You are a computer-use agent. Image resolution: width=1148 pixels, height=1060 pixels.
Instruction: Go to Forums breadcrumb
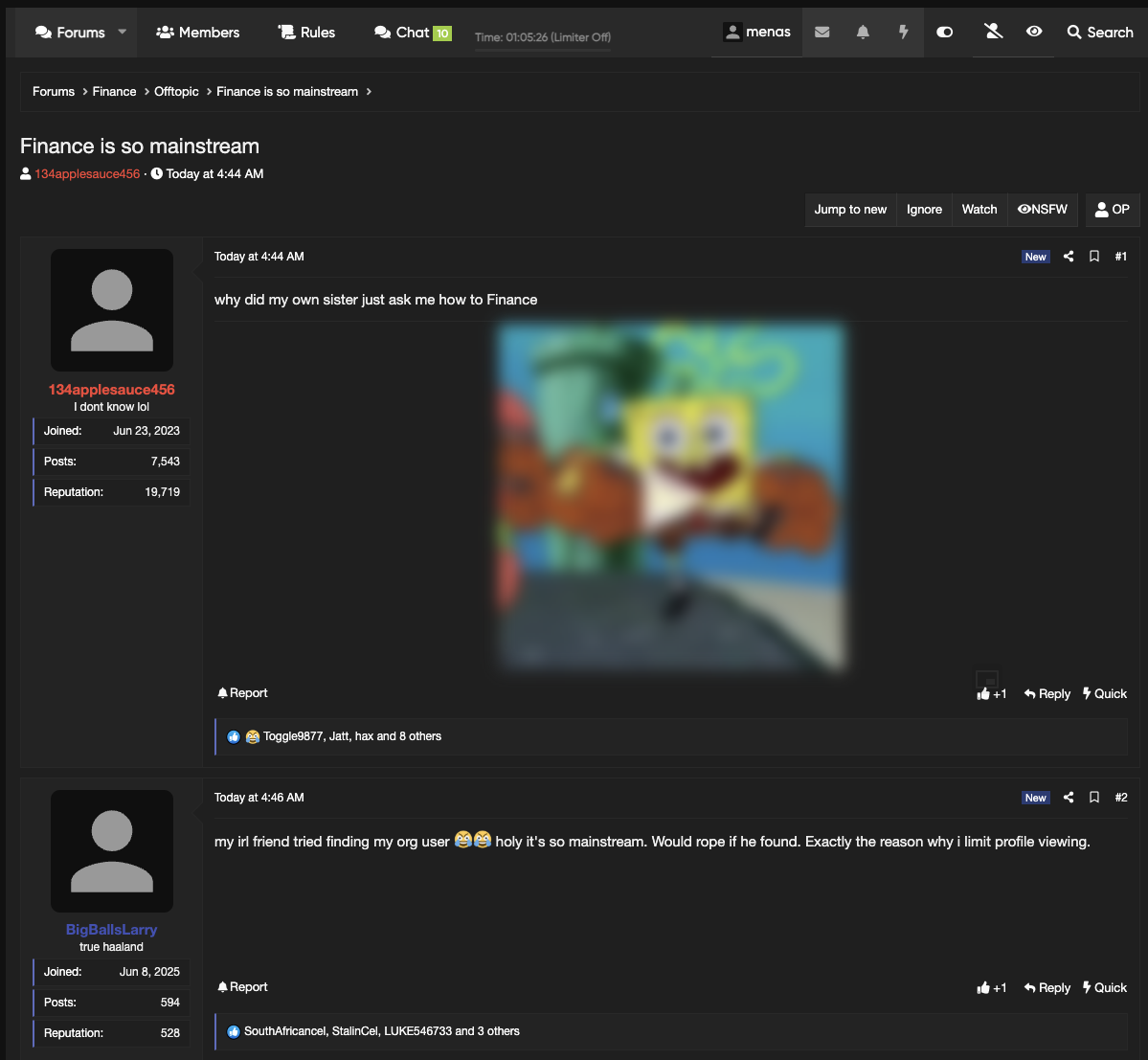tap(54, 92)
